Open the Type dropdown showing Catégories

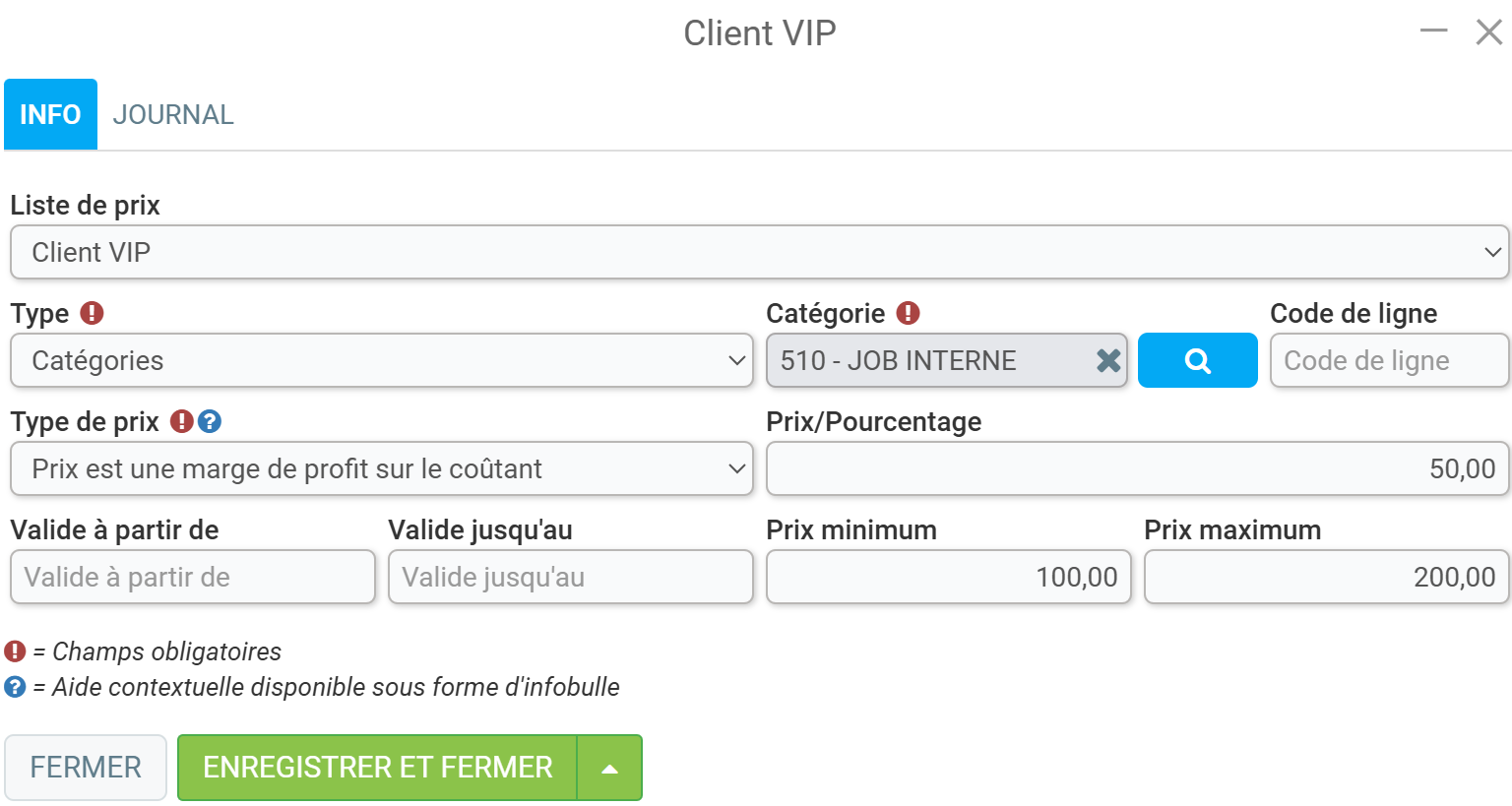tap(381, 360)
